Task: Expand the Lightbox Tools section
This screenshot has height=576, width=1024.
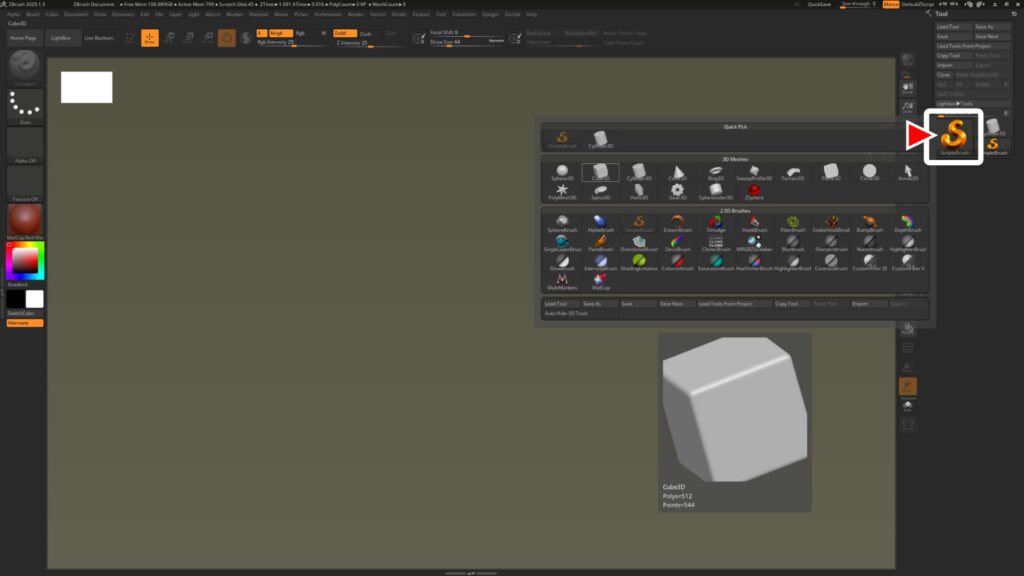Action: [955, 103]
